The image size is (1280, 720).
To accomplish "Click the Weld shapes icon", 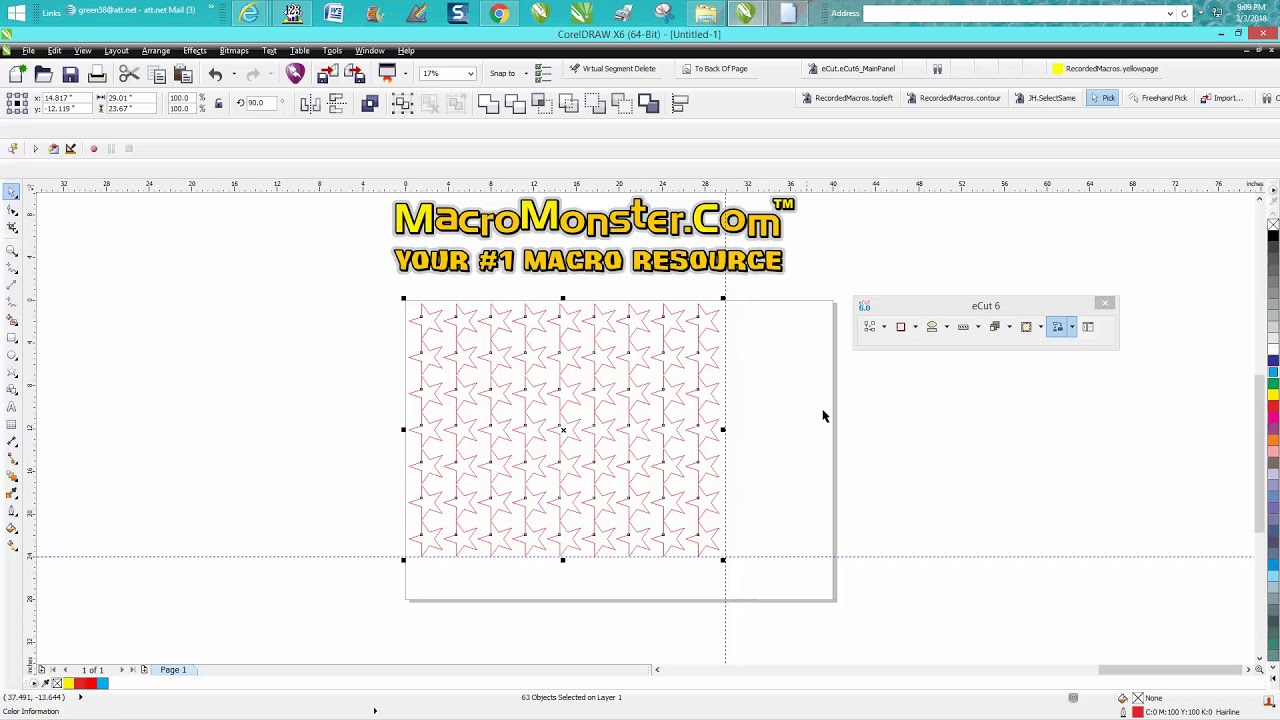I will click(x=488, y=103).
